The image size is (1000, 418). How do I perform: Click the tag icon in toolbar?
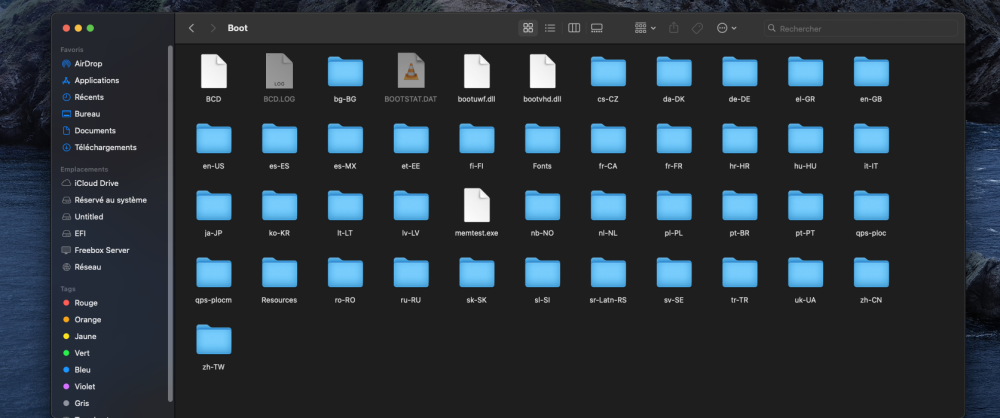click(697, 28)
